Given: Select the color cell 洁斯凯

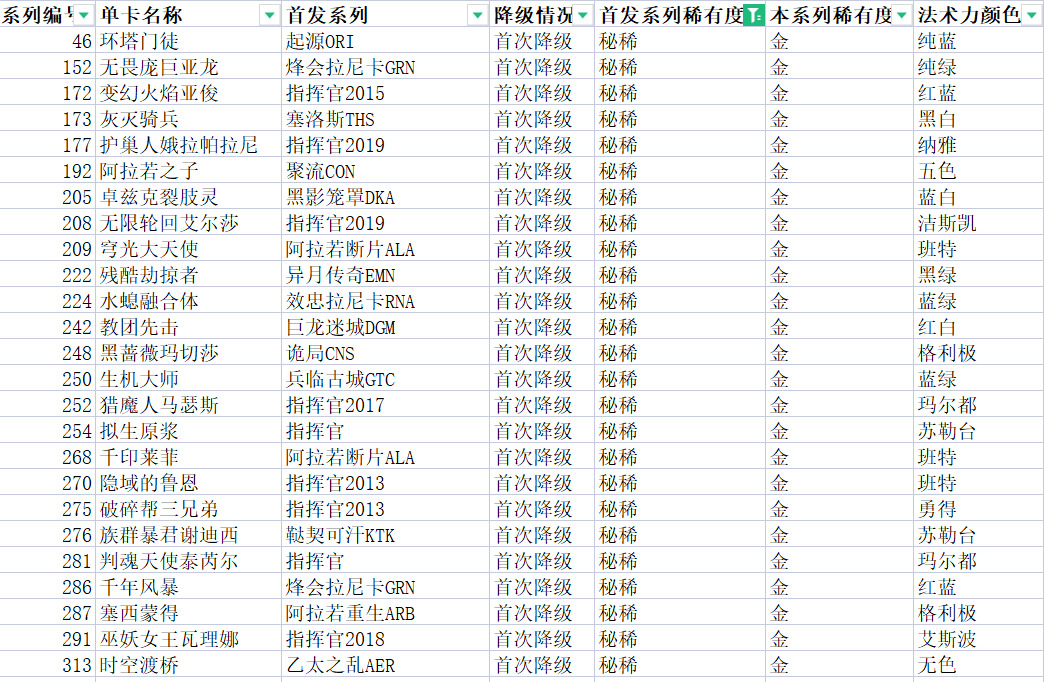Looking at the screenshot, I should coord(979,223).
